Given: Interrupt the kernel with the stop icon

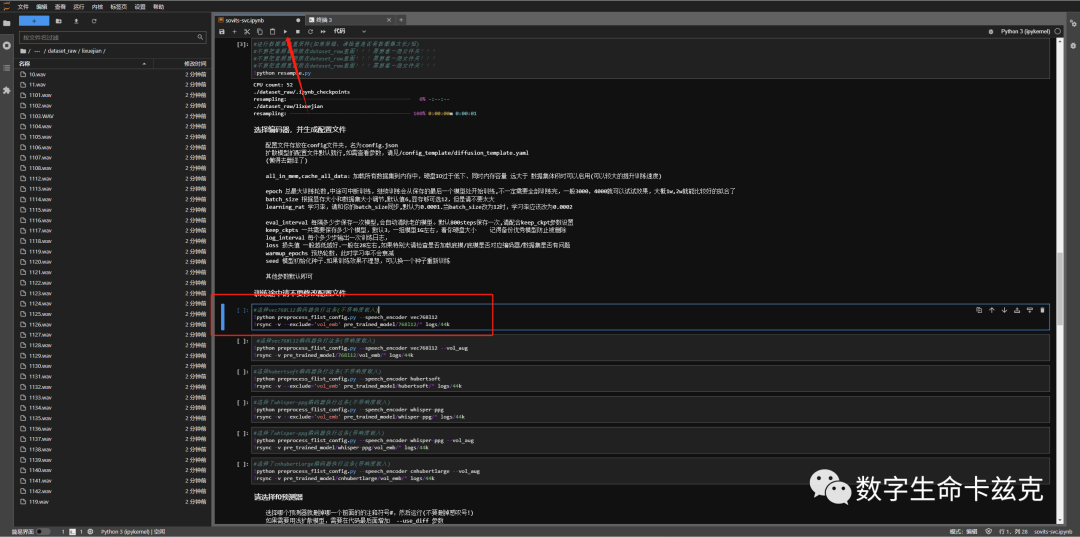Looking at the screenshot, I should point(298,32).
